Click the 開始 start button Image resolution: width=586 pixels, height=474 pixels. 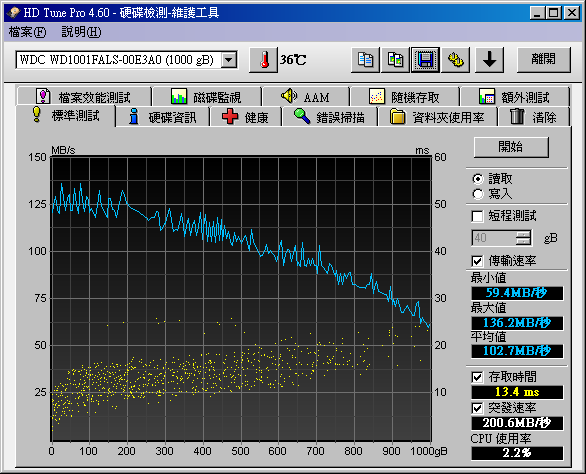(511, 147)
